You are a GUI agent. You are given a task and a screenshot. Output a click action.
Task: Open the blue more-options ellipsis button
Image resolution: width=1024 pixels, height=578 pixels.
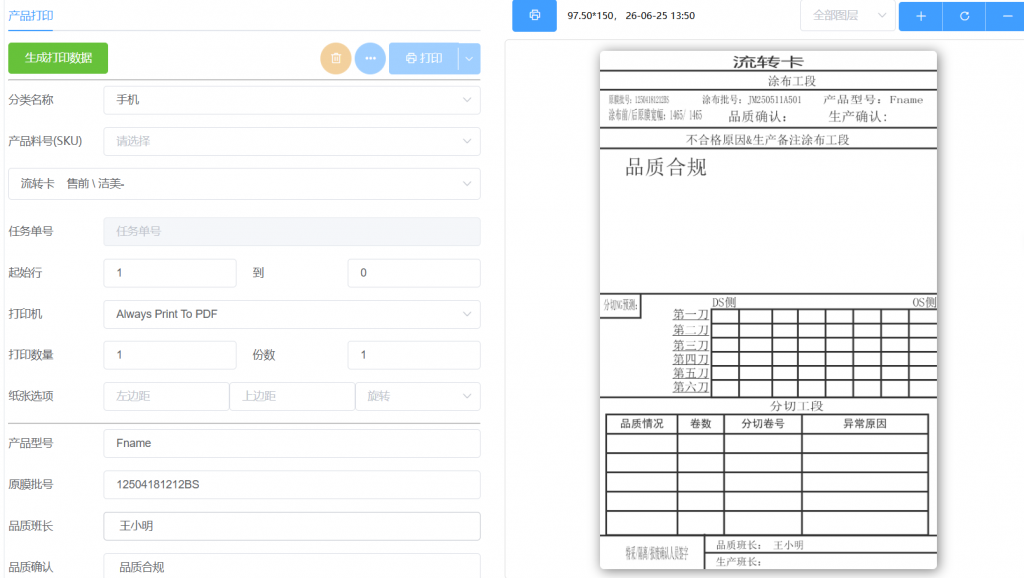370,58
